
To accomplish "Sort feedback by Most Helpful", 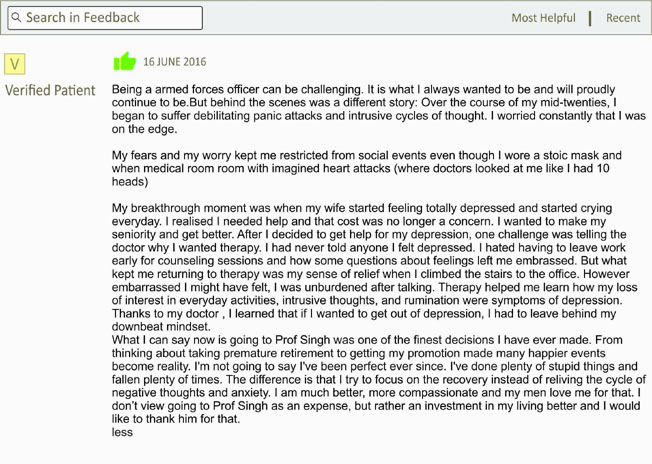I will click(543, 18).
